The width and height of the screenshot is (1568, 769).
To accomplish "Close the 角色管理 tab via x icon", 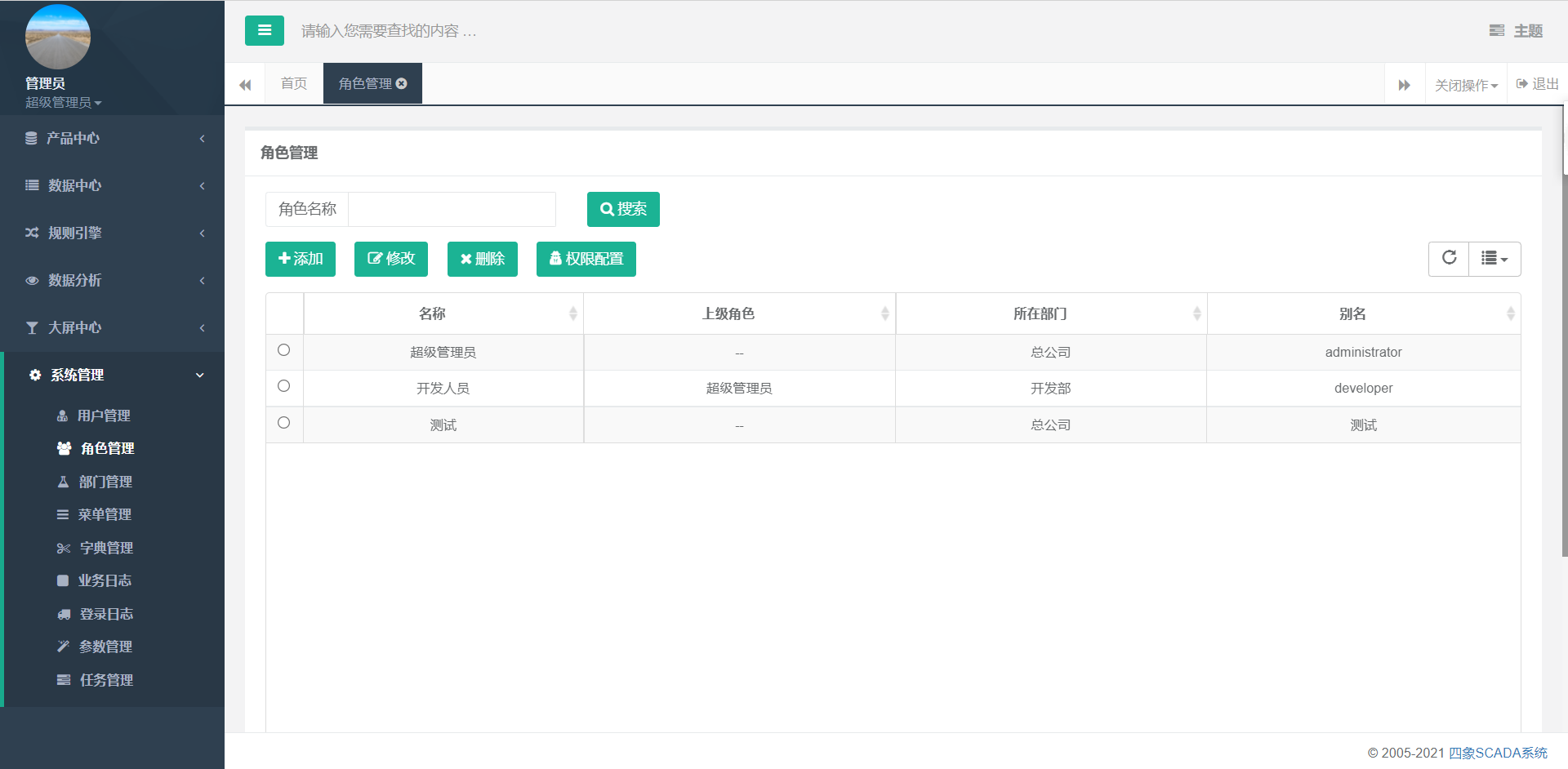I will pos(402,83).
